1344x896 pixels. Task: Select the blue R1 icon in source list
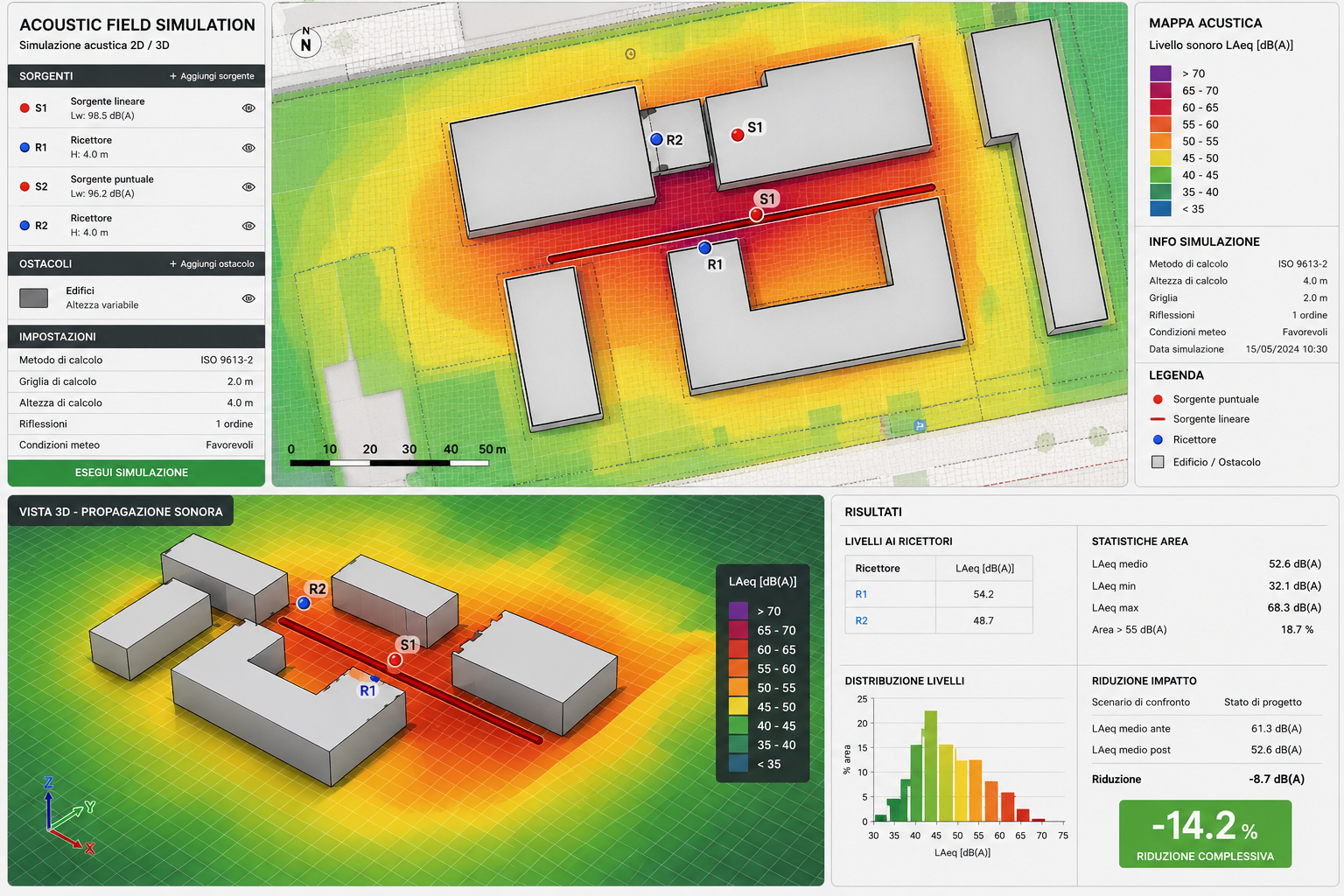[24, 148]
